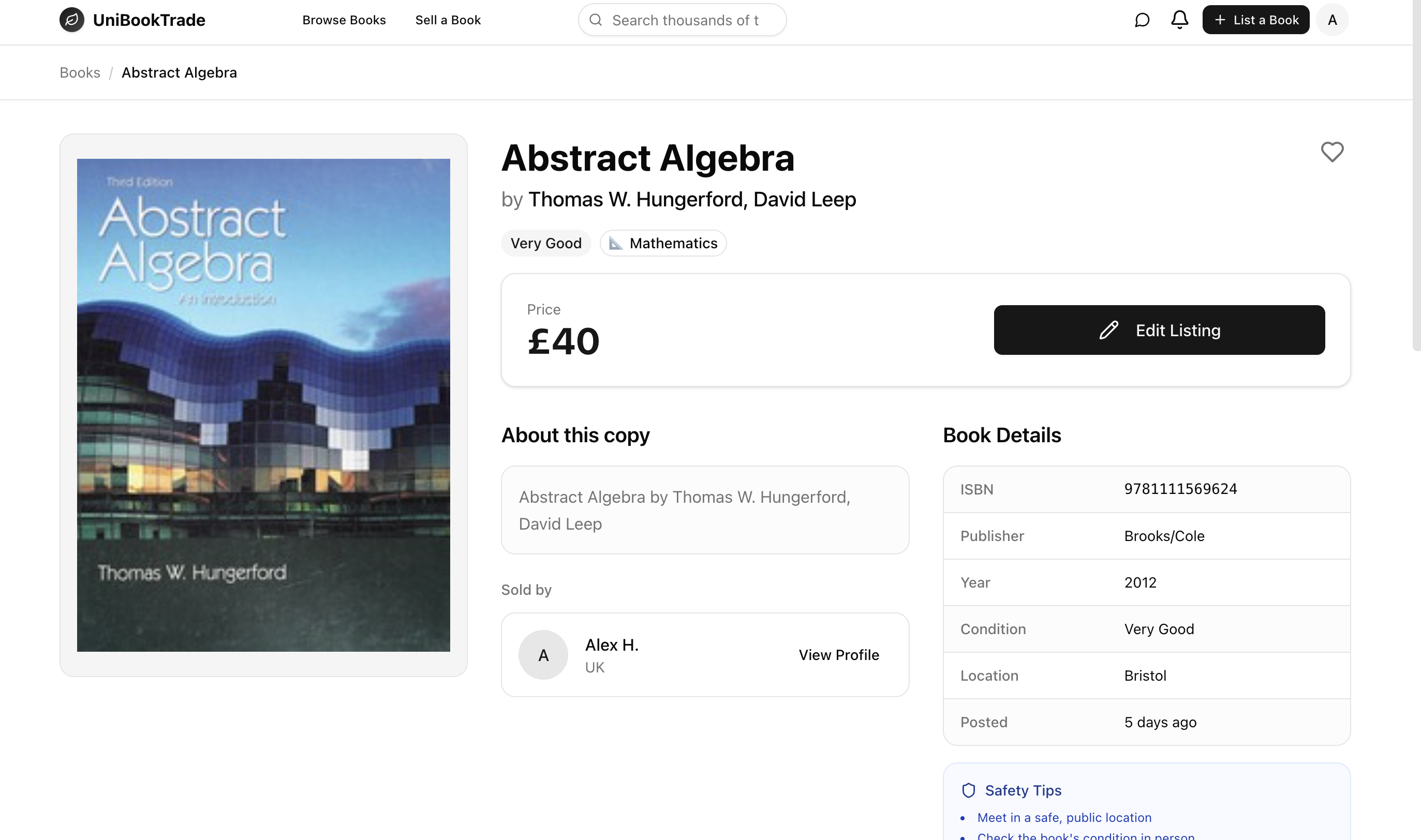Click Alex H.'s seller avatar
The height and width of the screenshot is (840, 1421).
(542, 655)
